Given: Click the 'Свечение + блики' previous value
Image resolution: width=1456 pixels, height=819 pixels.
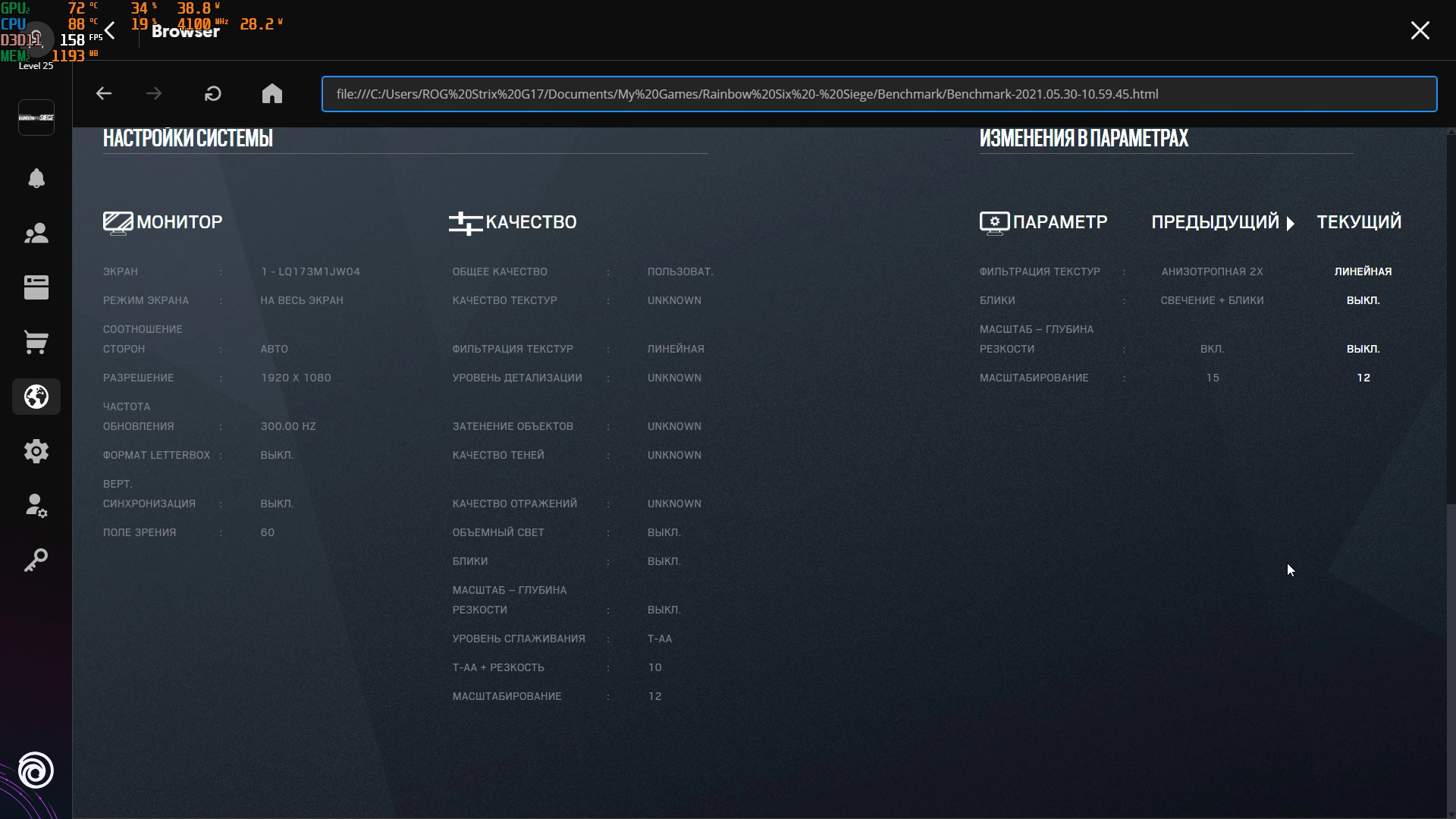Looking at the screenshot, I should (1212, 300).
